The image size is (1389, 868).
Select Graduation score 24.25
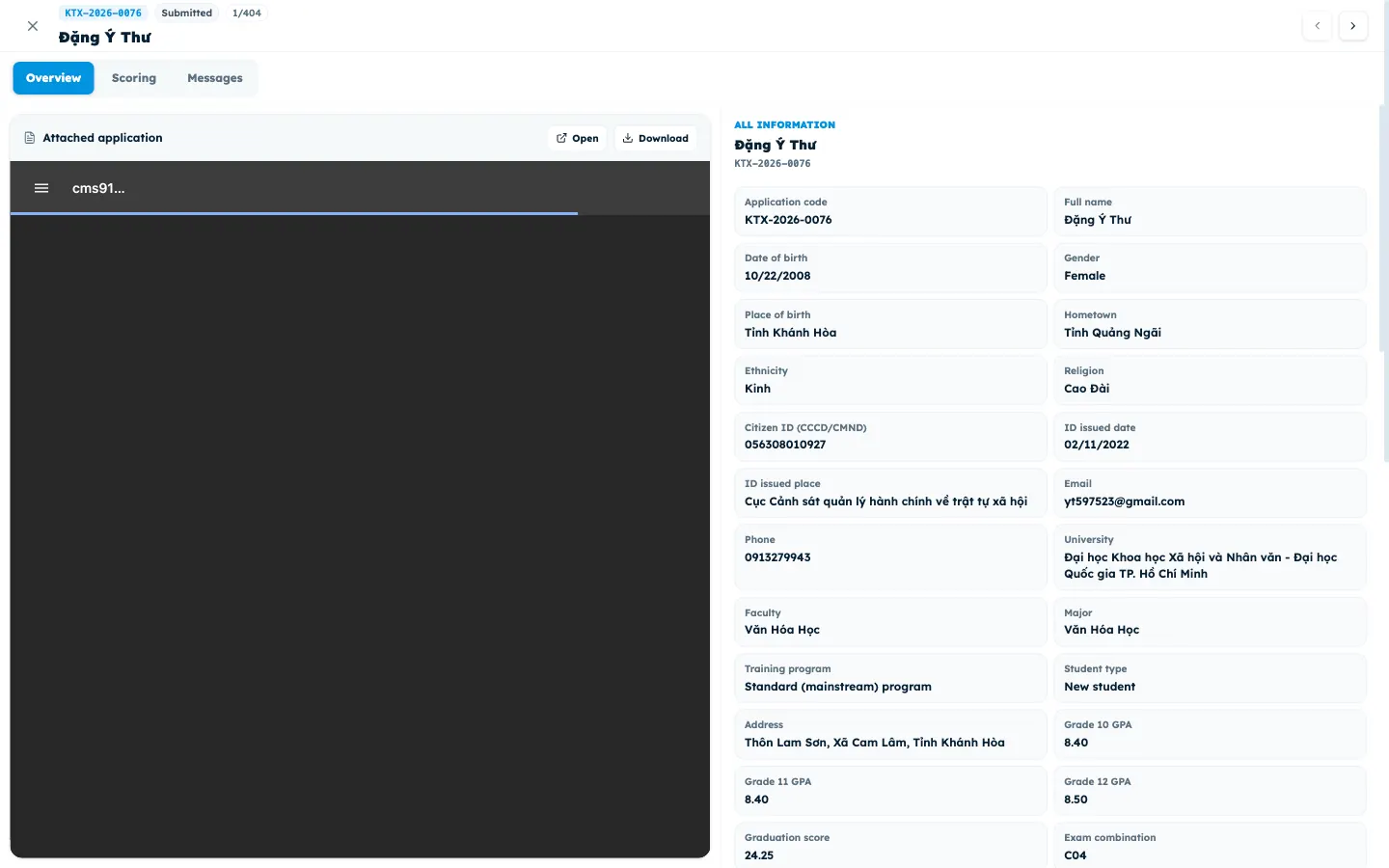point(759,855)
